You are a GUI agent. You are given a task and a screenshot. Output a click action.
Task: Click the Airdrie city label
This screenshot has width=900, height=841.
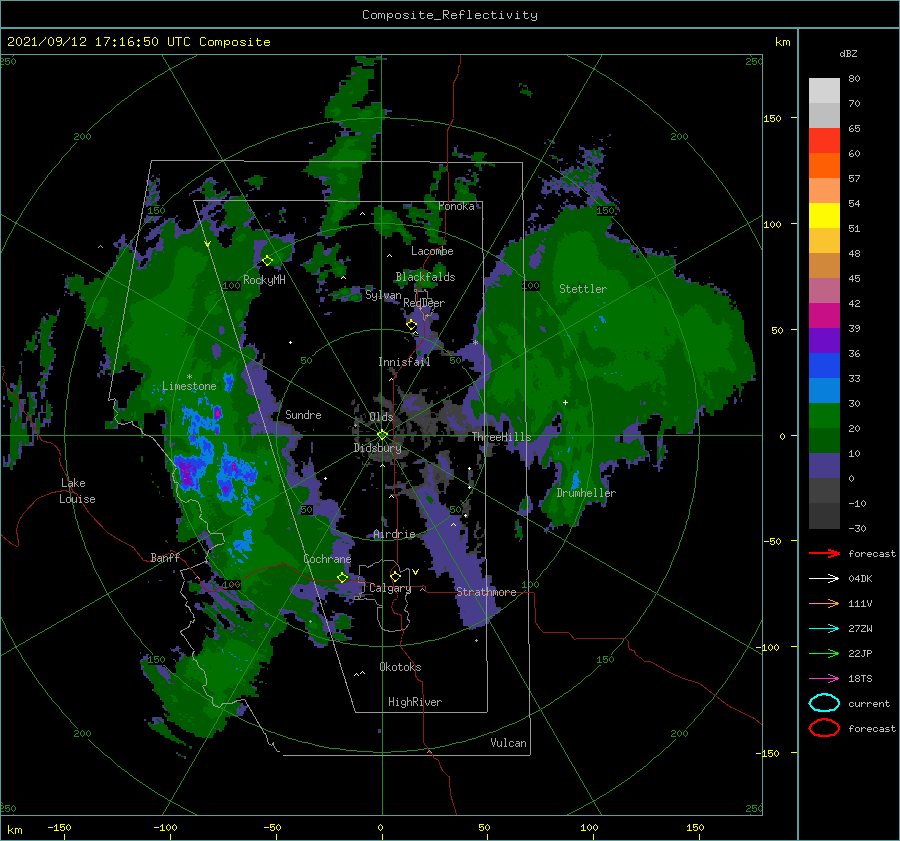click(x=394, y=534)
